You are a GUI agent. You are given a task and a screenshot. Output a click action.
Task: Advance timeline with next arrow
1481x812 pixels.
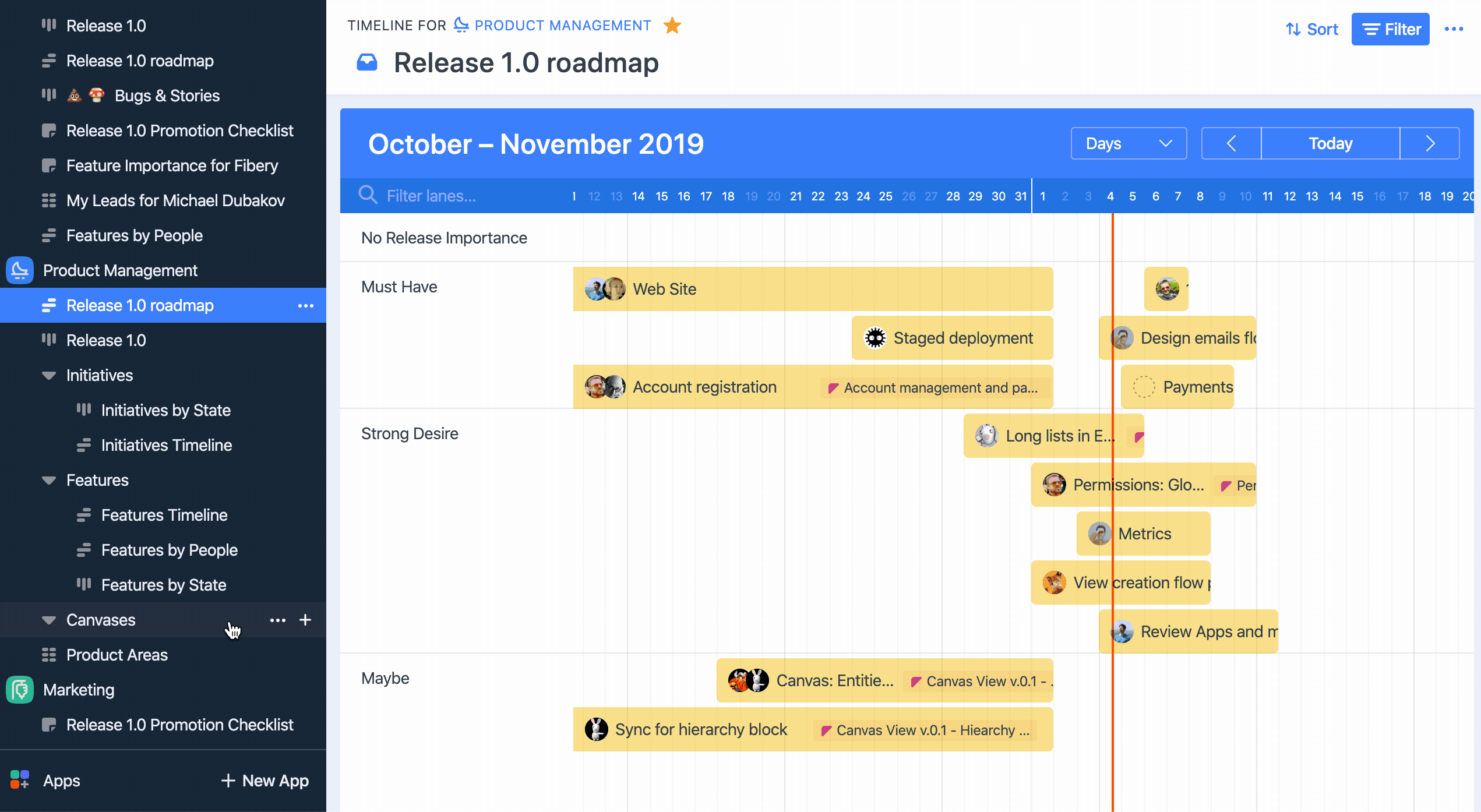point(1430,143)
